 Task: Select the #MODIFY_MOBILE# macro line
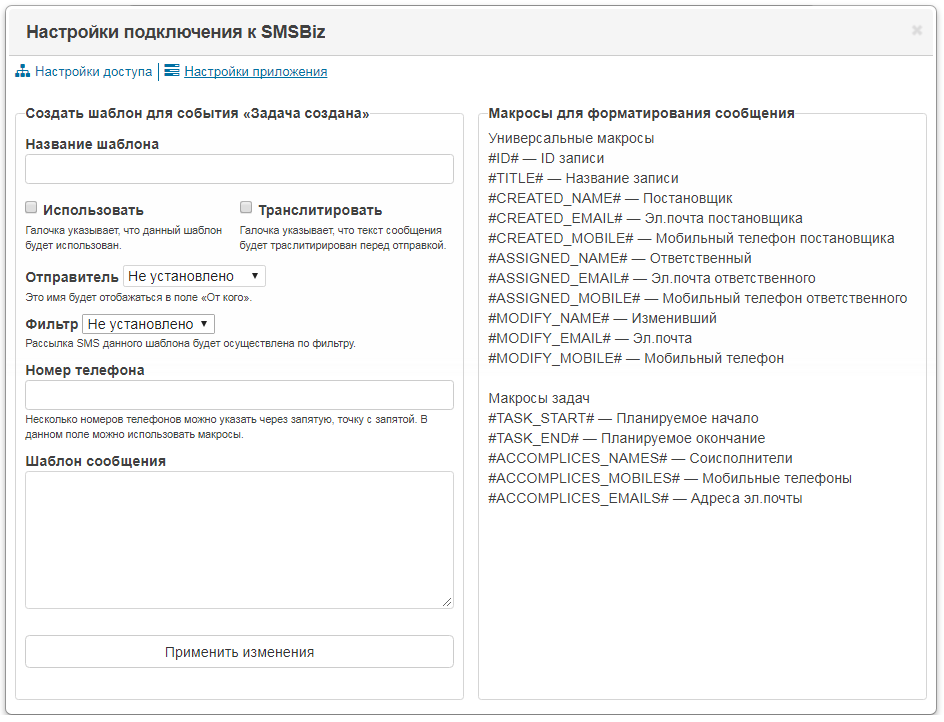click(636, 358)
